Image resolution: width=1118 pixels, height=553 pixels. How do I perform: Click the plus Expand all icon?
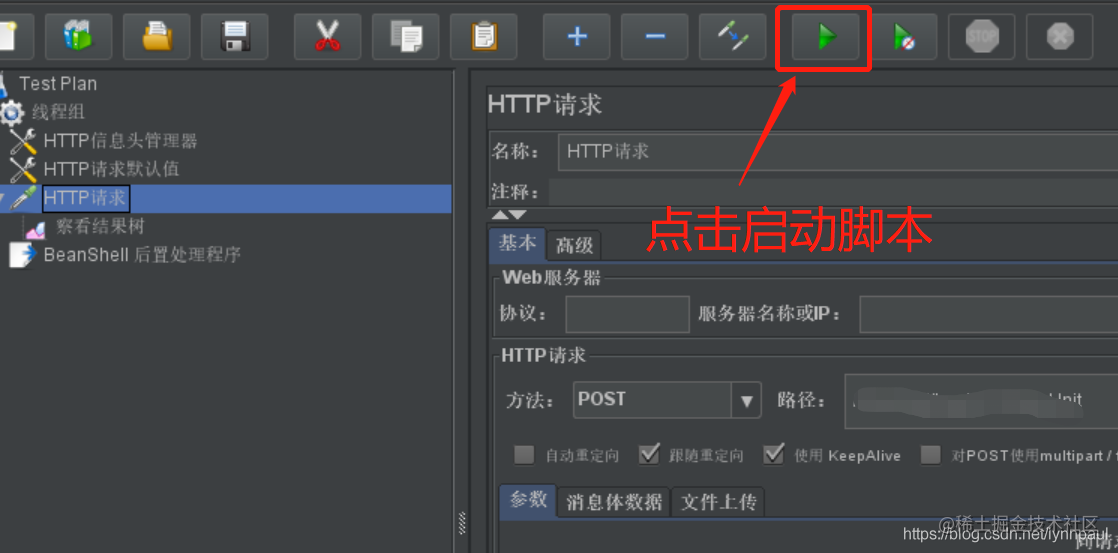(576, 36)
